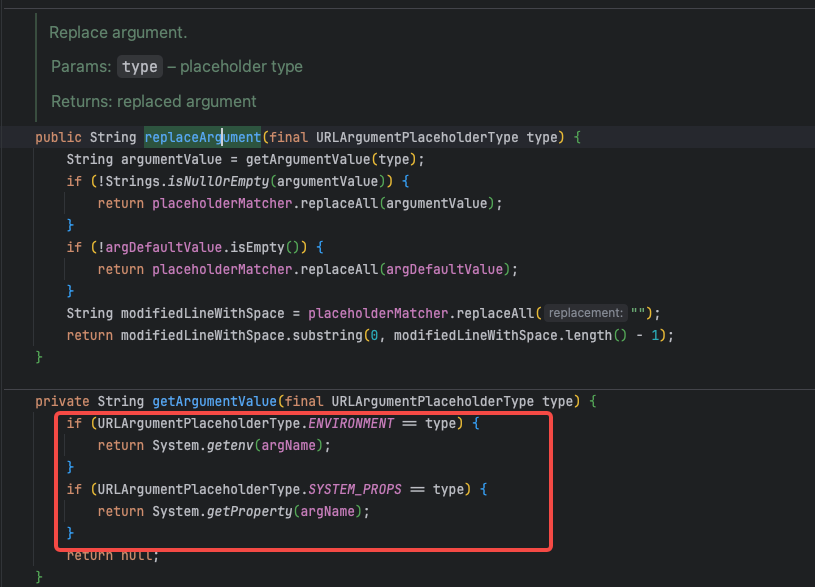Click the isEmpty() call
The image size is (815, 587).
265,247
